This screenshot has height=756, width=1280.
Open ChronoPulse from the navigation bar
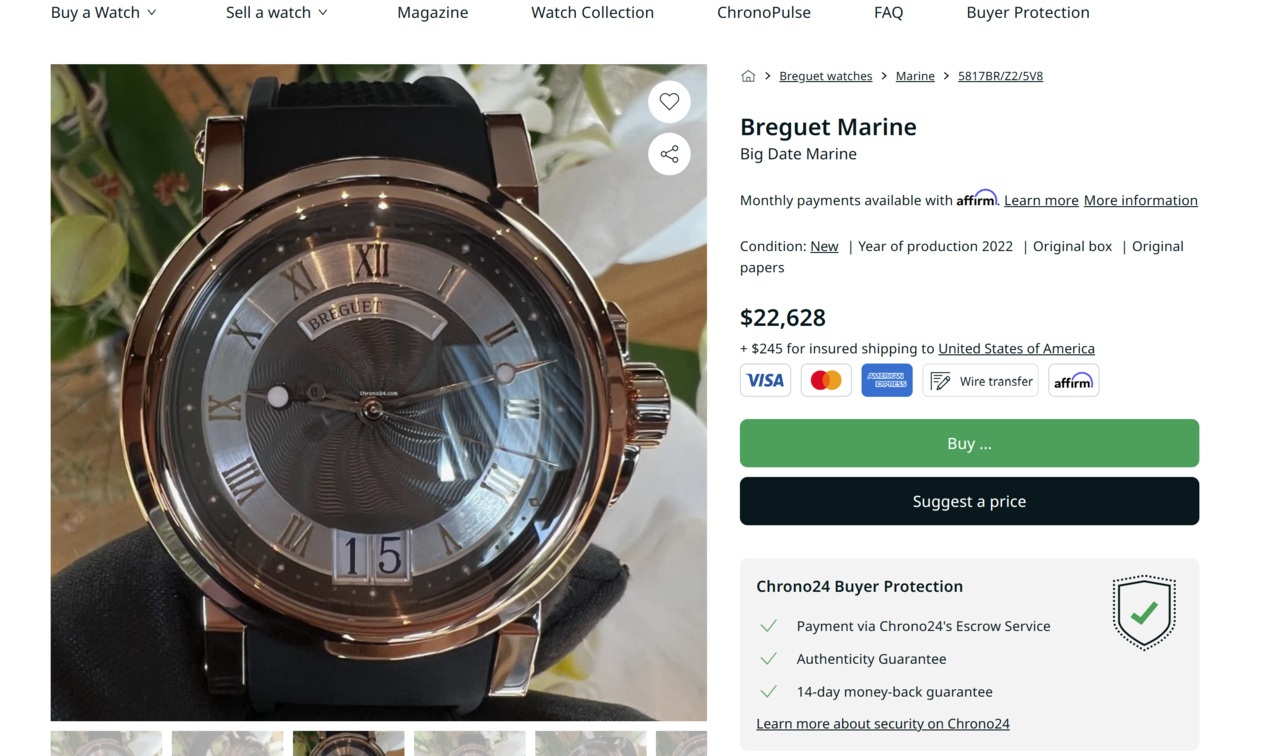coord(764,13)
